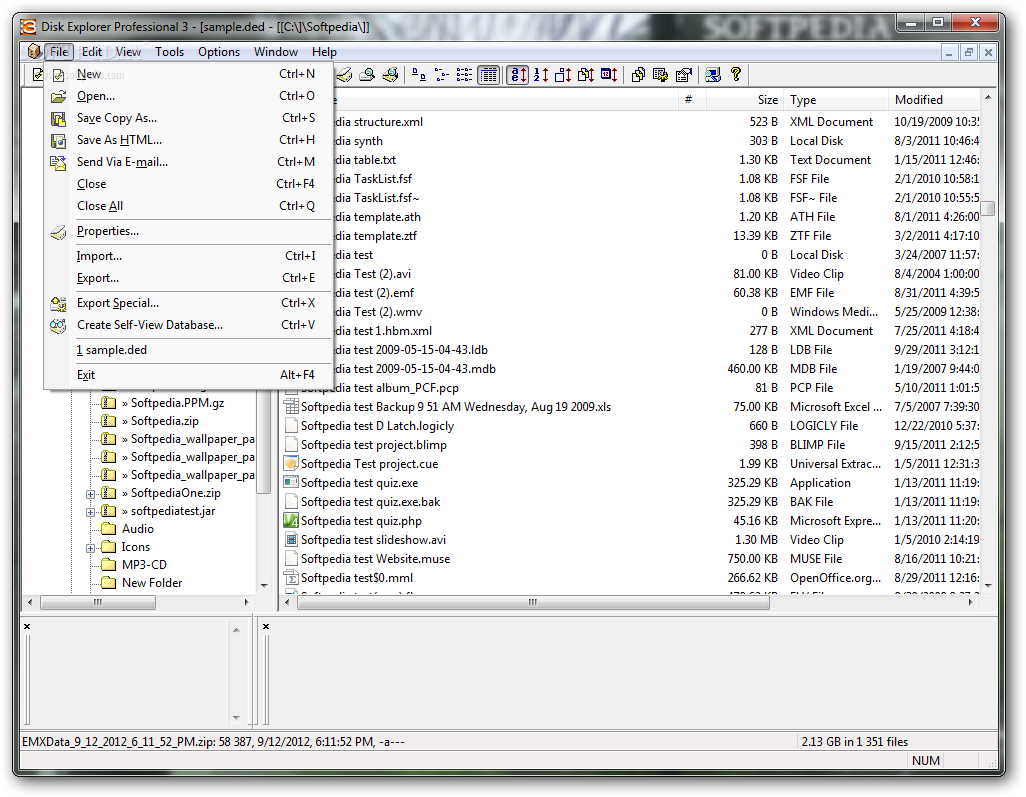Select Export Special... menu entry

point(188,304)
